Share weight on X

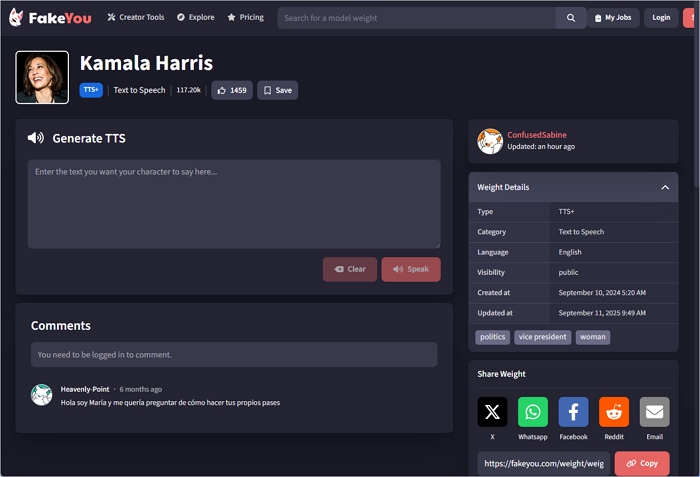(492, 412)
